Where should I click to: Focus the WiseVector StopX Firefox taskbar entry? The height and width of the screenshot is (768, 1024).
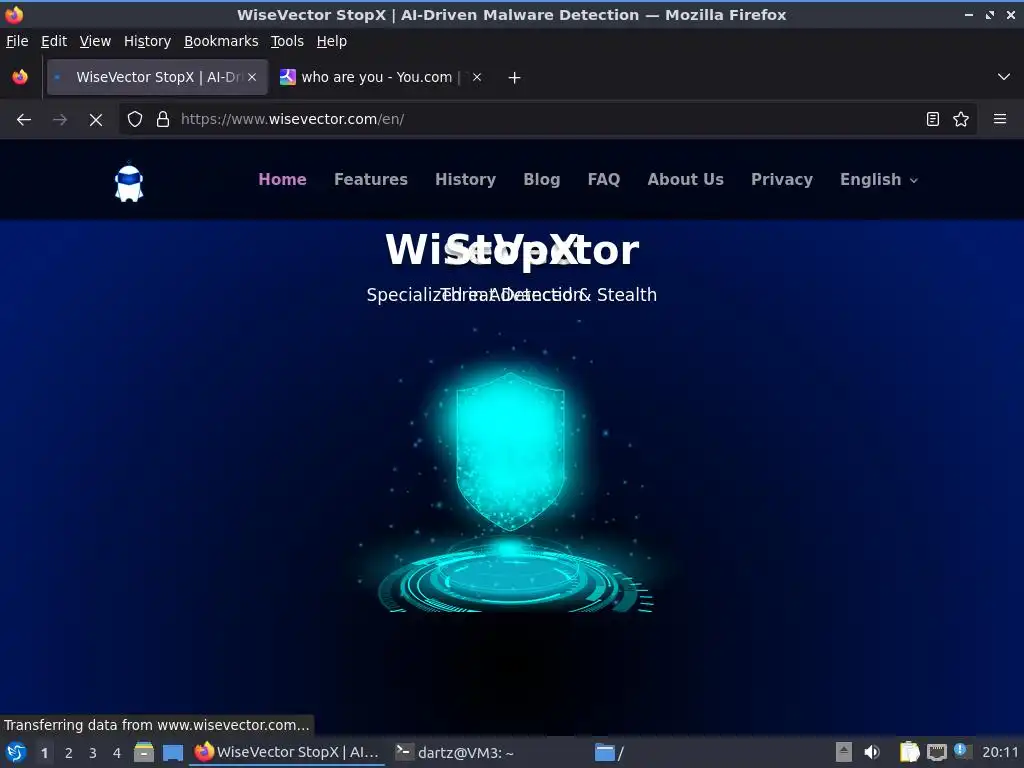coord(287,752)
